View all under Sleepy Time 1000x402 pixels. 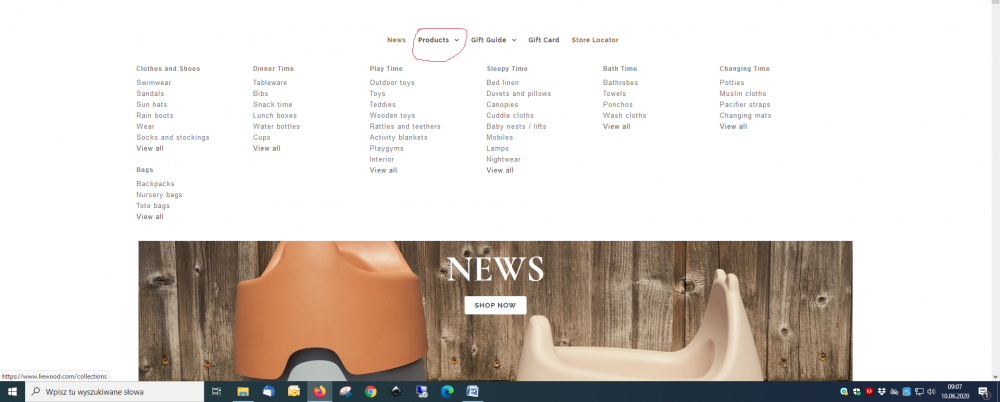500,170
